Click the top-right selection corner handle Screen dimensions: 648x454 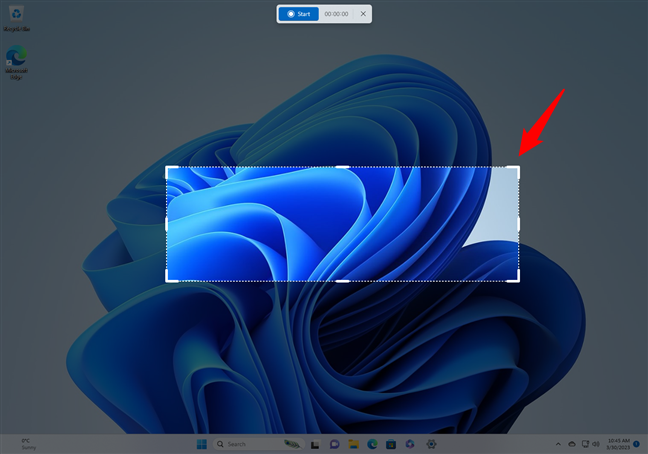pos(518,168)
